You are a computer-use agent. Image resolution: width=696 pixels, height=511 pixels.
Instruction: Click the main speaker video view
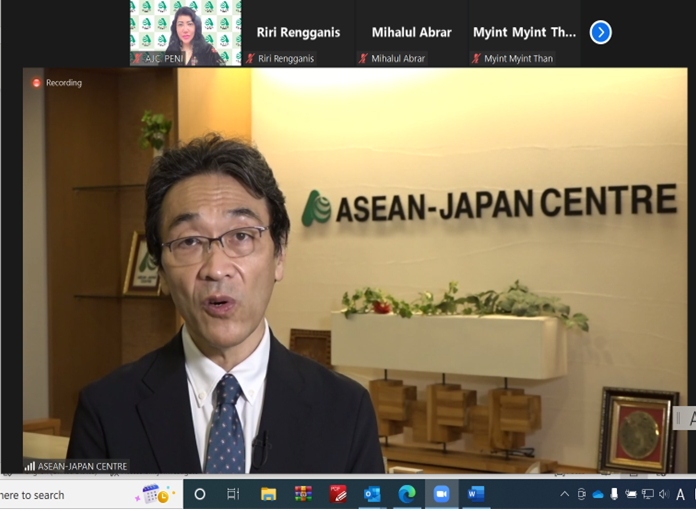click(x=355, y=270)
